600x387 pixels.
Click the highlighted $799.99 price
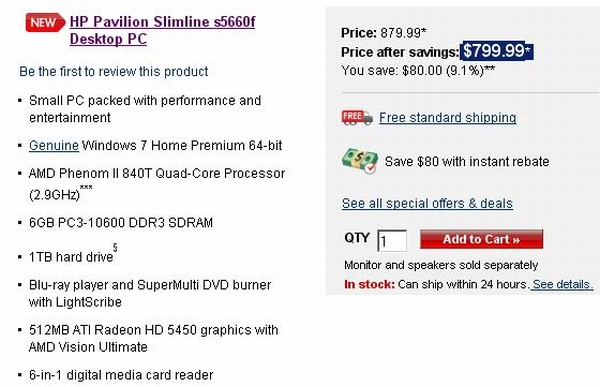(497, 51)
